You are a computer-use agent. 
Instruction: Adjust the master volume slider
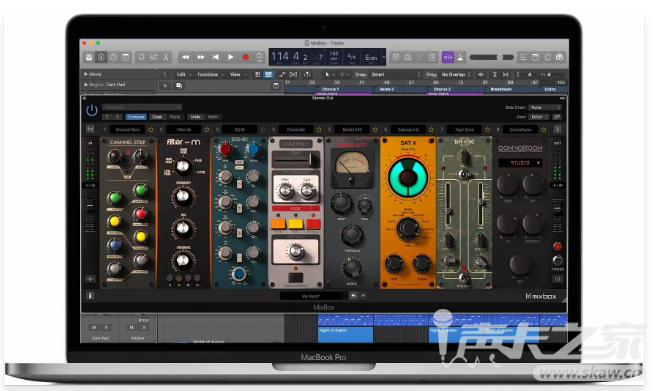[x=492, y=57]
